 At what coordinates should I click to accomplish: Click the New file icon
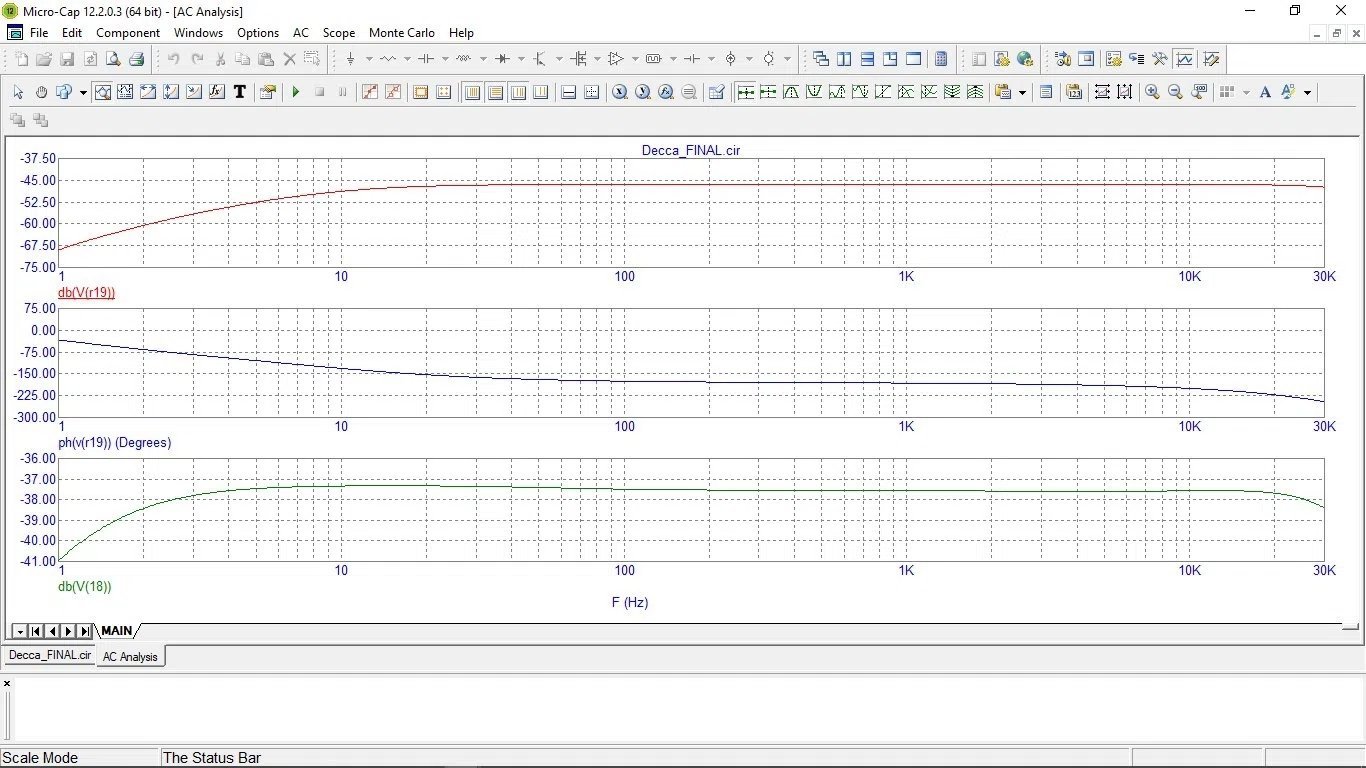(x=21, y=59)
